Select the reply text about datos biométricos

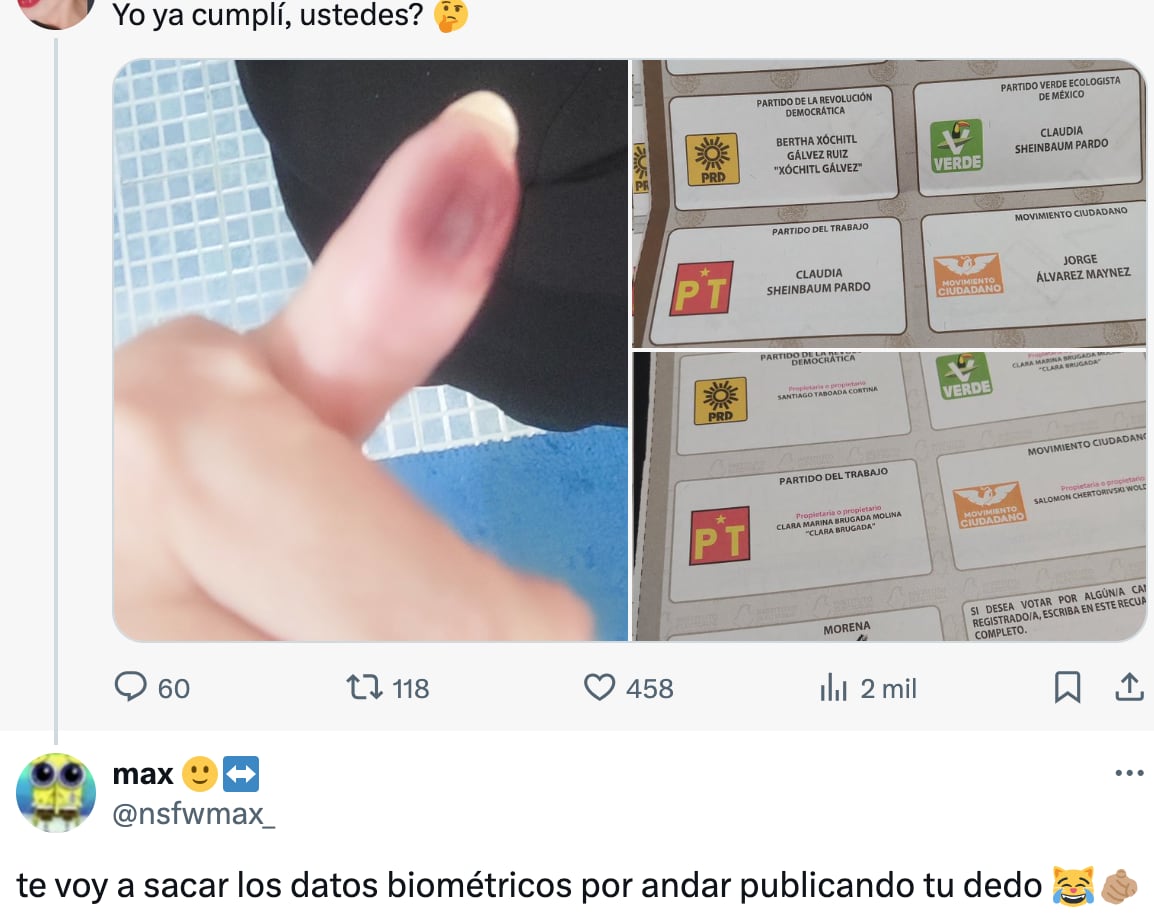coord(577,885)
